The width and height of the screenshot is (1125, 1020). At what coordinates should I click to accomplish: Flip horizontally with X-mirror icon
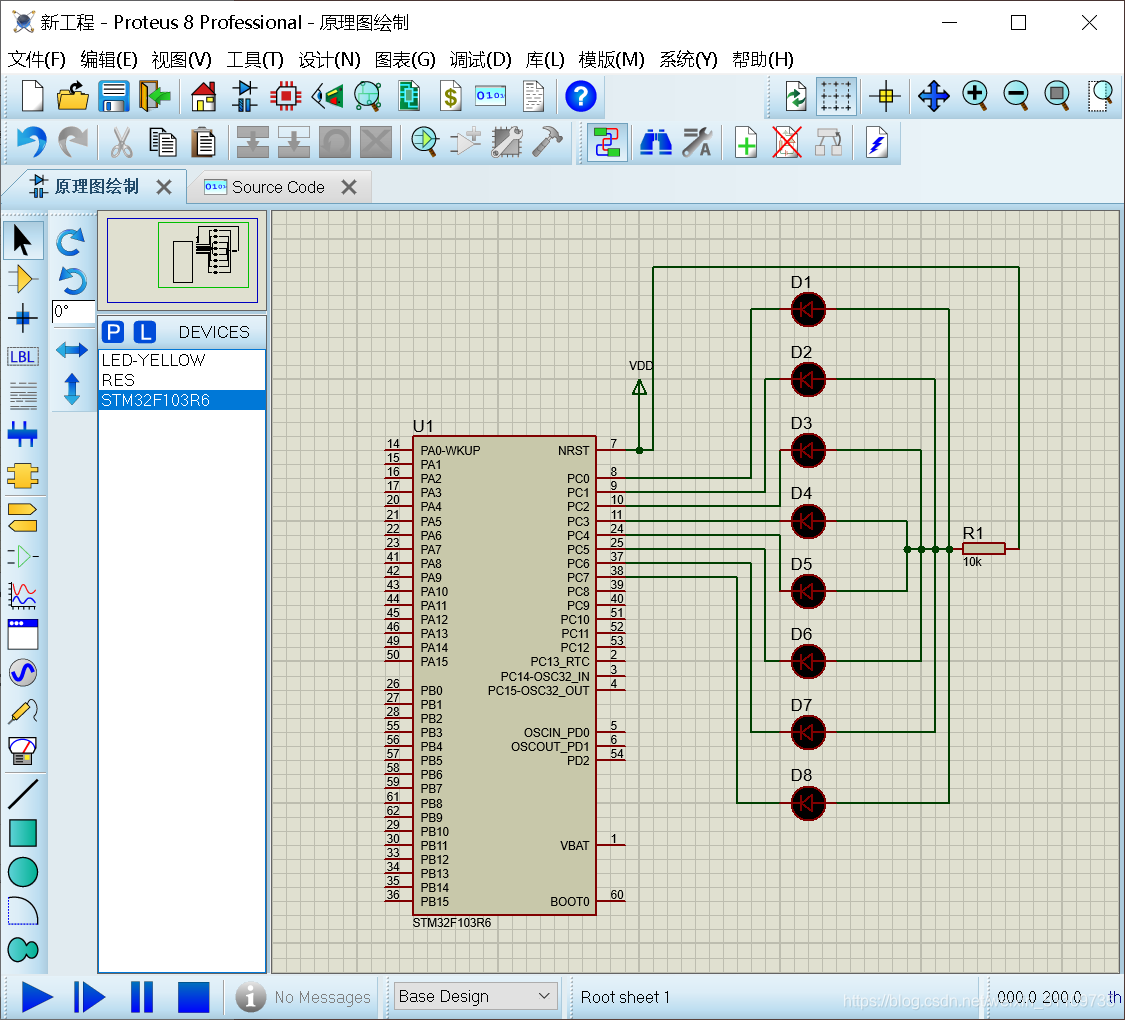click(x=71, y=350)
